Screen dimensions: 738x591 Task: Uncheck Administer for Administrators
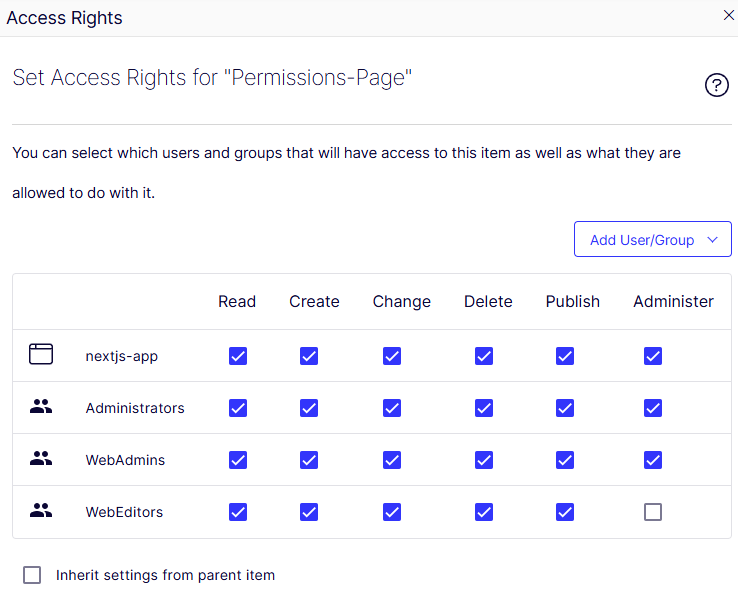pyautogui.click(x=653, y=408)
